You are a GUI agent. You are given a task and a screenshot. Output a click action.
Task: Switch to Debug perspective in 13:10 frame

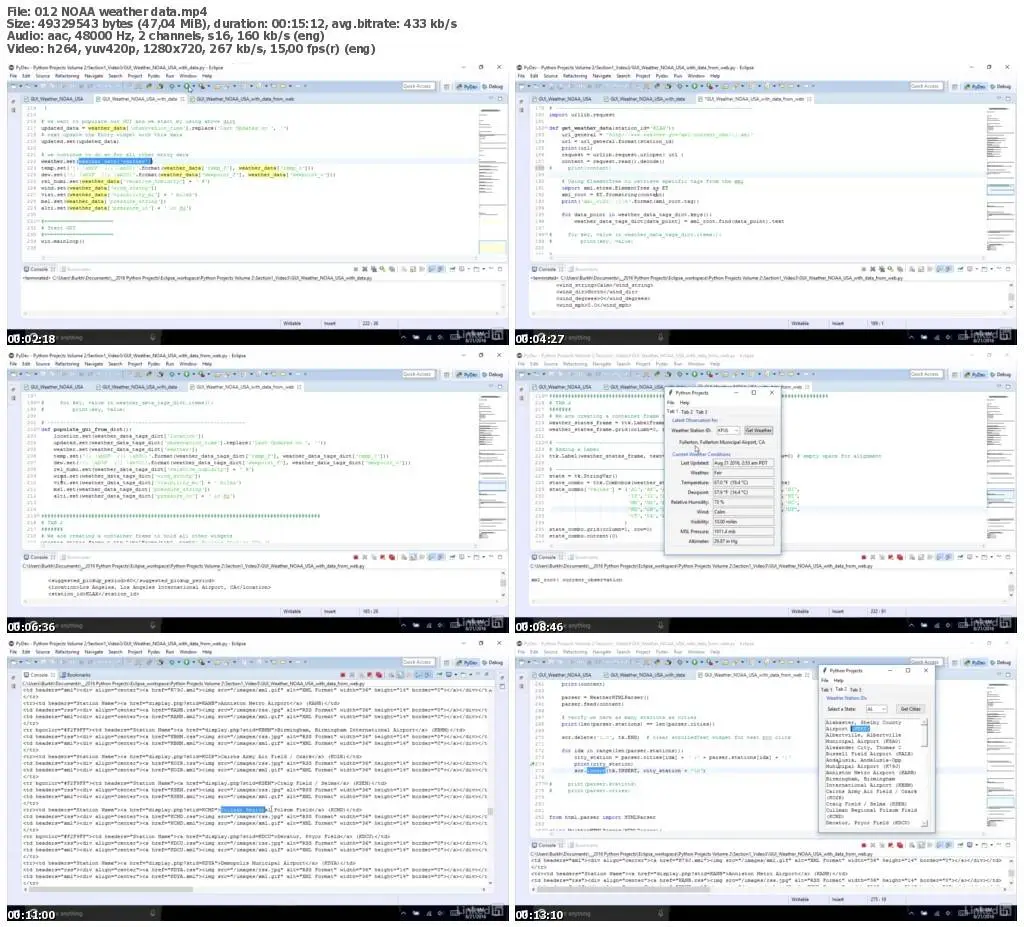pos(1000,662)
